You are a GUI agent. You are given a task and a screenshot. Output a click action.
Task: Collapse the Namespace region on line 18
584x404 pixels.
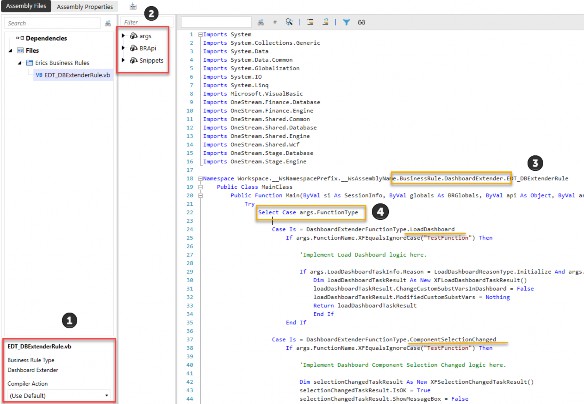pos(200,178)
